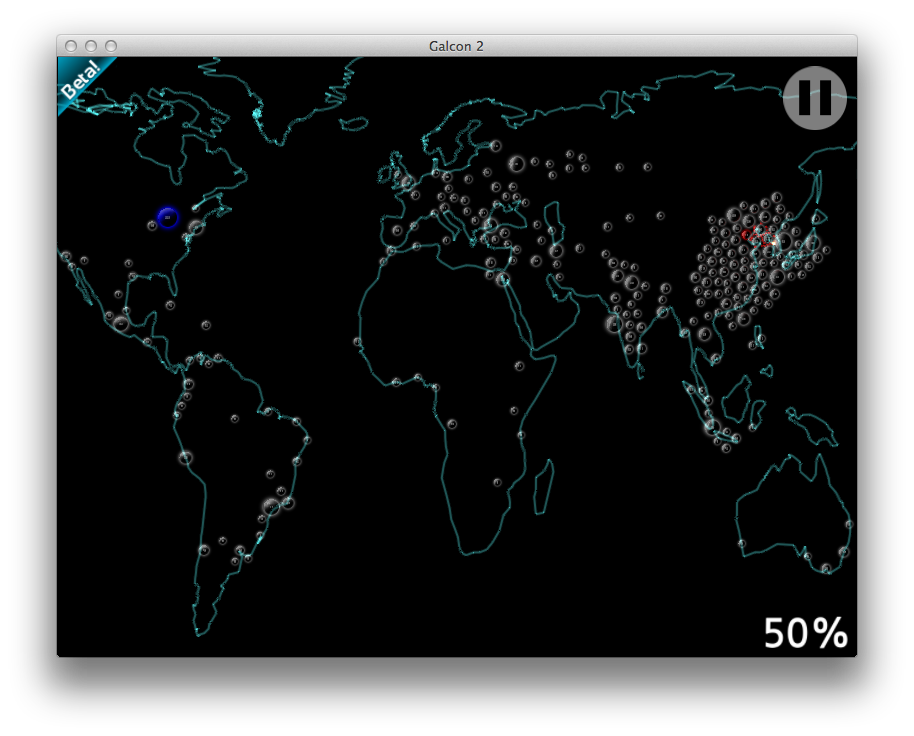Screen dimensions: 914x736
Task: Minimize the Galcon 2 window
Action: [91, 46]
